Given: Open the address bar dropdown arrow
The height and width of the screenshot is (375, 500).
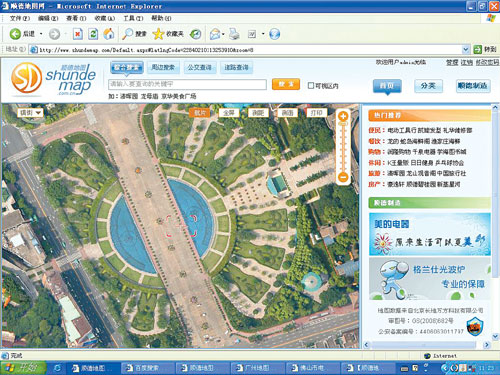Looking at the screenshot, I should (466, 50).
